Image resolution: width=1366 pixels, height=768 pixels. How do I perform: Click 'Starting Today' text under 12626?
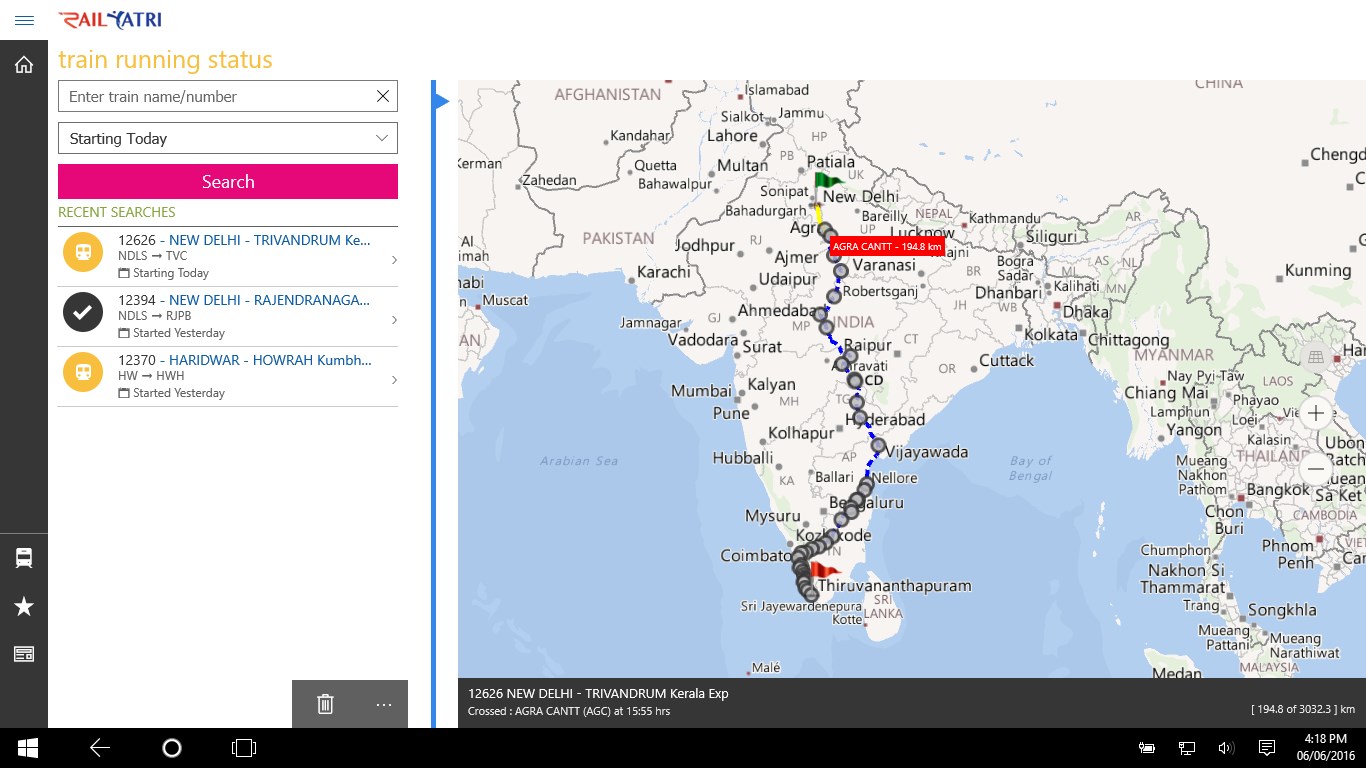[171, 273]
